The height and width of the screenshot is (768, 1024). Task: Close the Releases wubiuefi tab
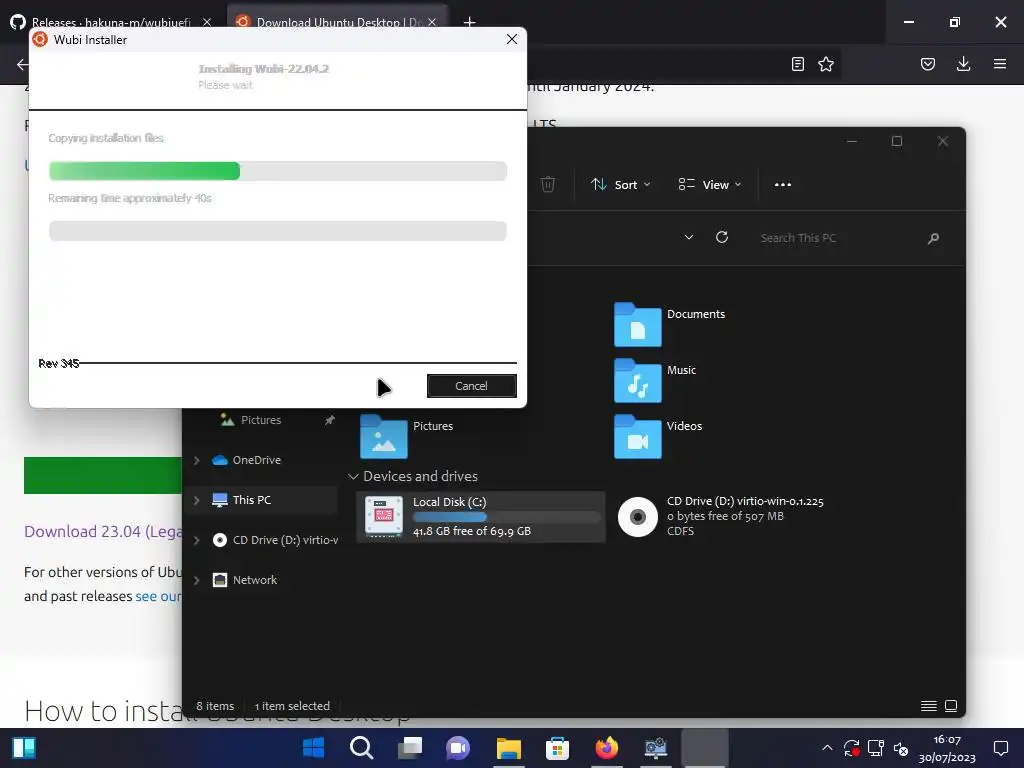207,22
